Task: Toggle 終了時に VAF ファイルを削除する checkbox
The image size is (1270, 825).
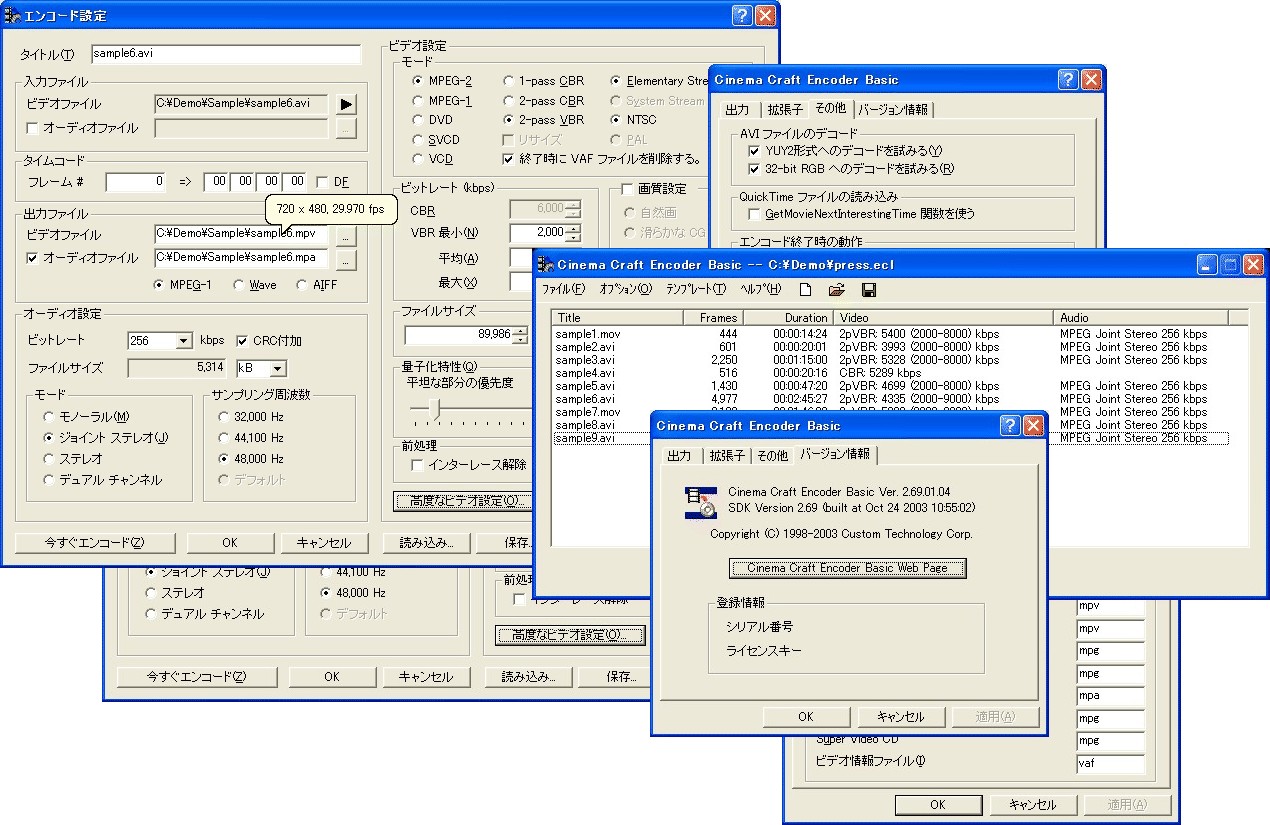Action: coord(508,159)
